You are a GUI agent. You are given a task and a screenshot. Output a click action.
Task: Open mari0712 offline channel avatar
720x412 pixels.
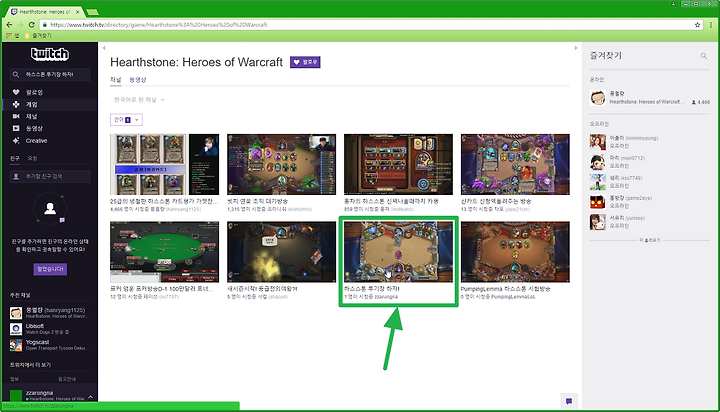pos(598,162)
